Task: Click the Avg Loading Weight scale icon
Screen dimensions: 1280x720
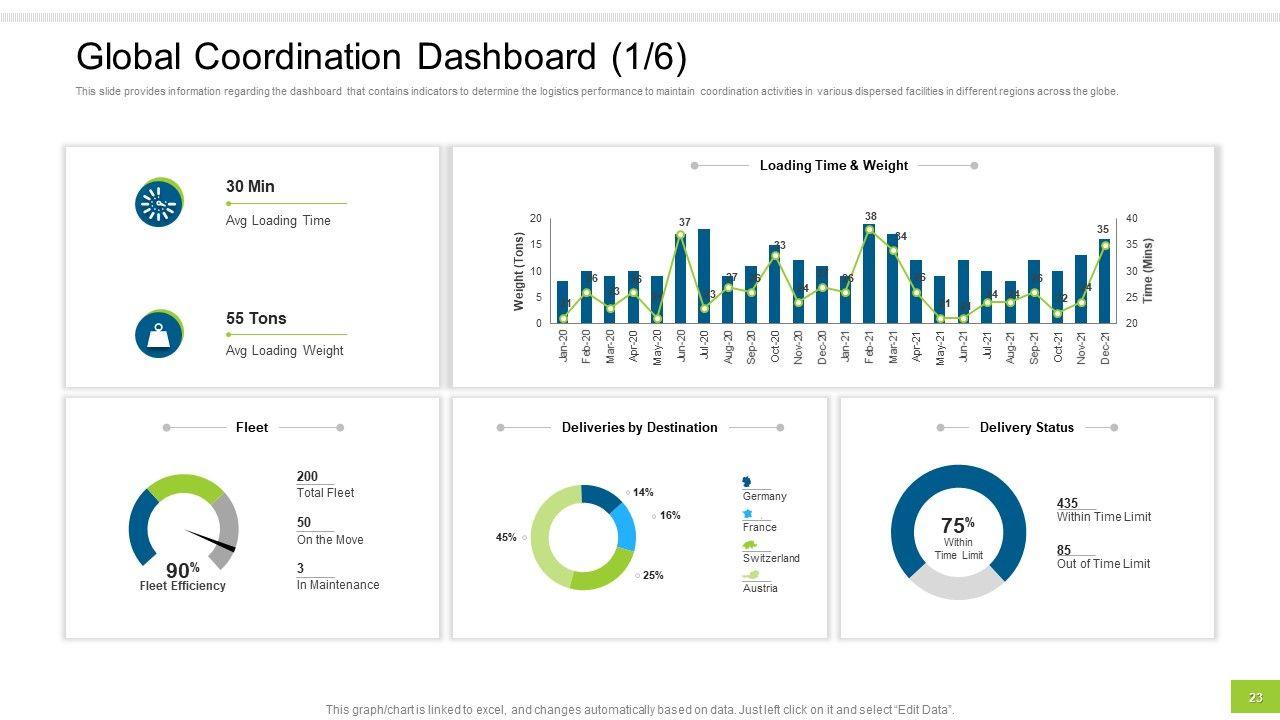Action: [158, 335]
